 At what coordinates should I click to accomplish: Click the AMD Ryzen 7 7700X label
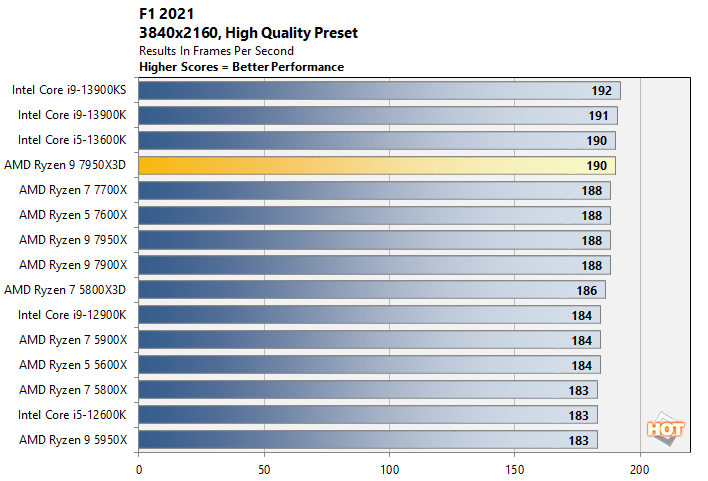coord(73,190)
